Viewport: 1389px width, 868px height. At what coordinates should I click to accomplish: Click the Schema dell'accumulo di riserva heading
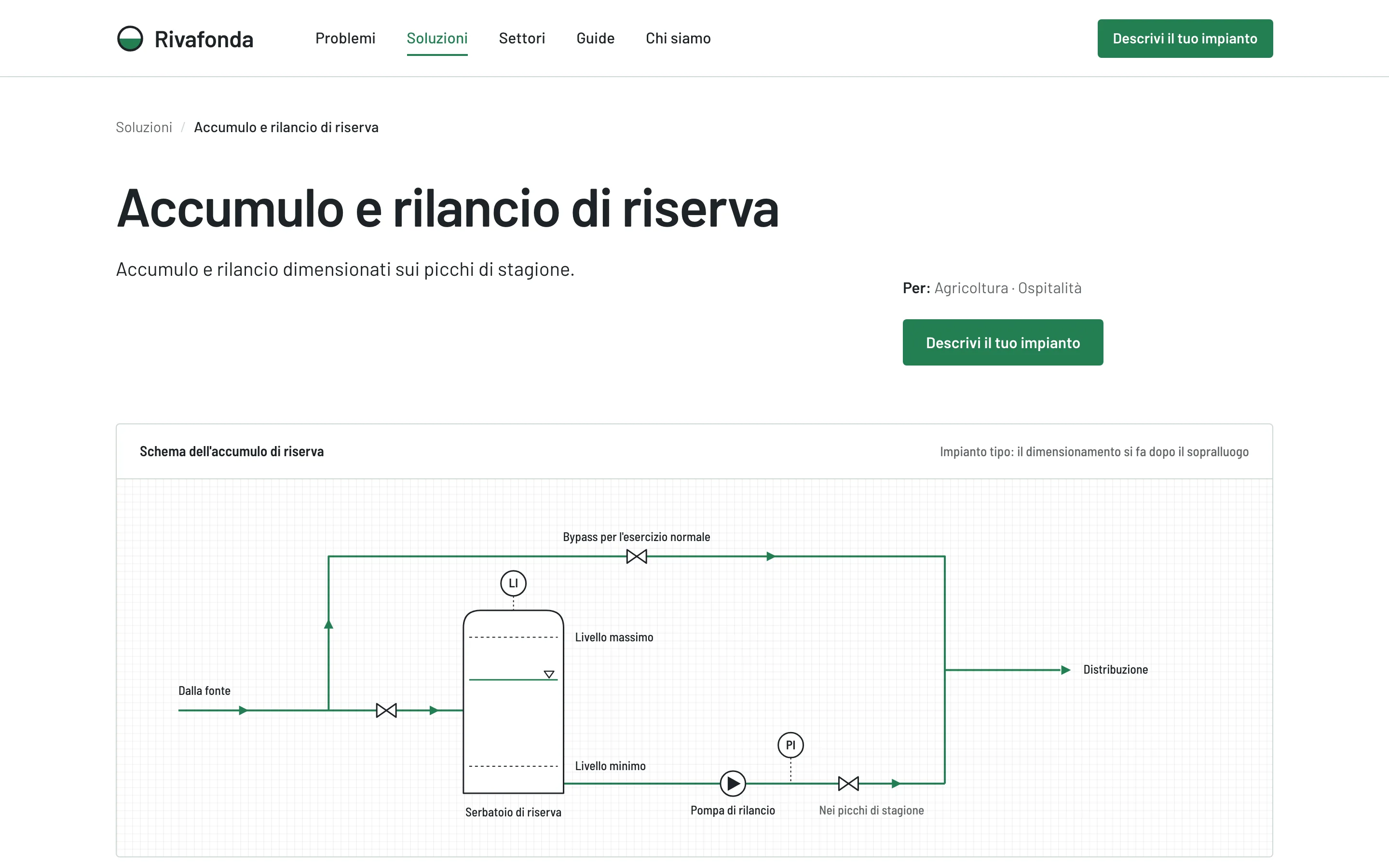coord(232,452)
